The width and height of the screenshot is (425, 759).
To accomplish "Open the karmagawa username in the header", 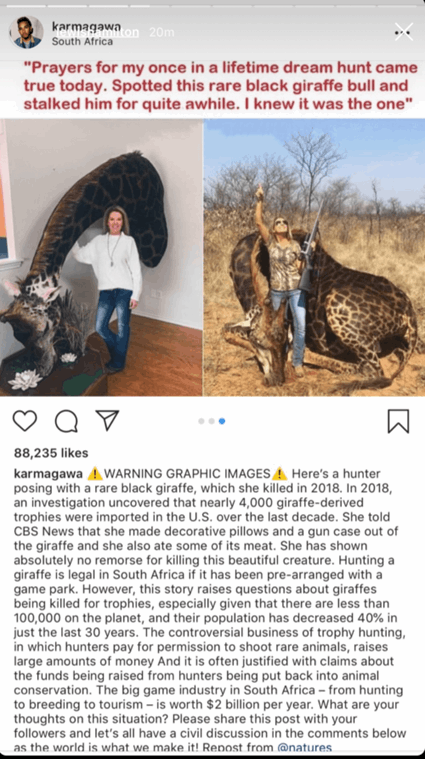I will (x=86, y=26).
